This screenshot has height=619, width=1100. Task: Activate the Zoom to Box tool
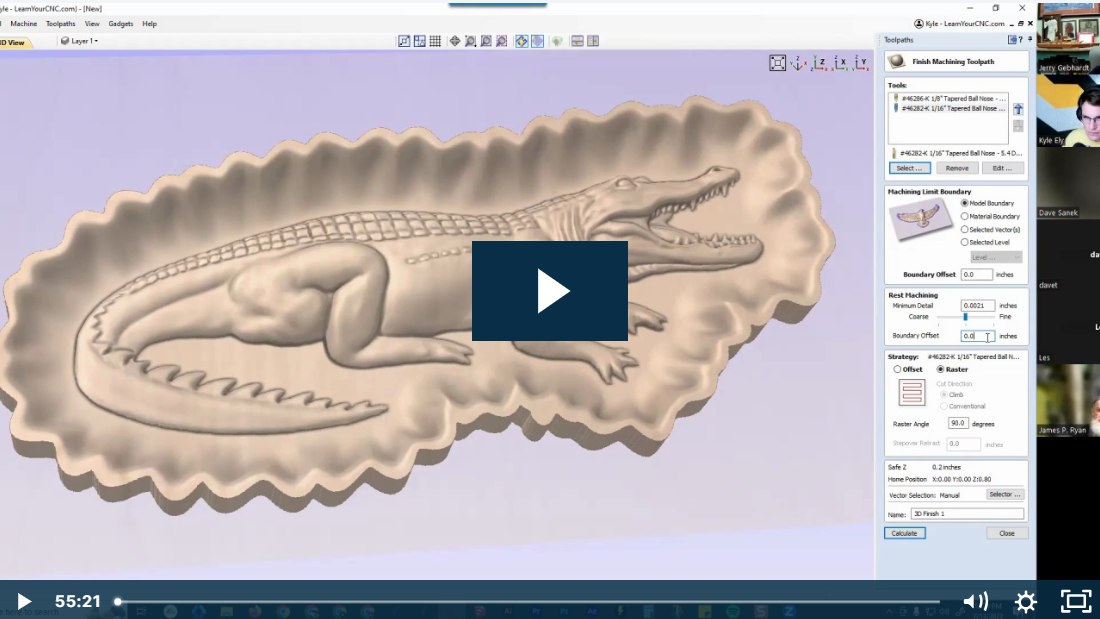485,41
